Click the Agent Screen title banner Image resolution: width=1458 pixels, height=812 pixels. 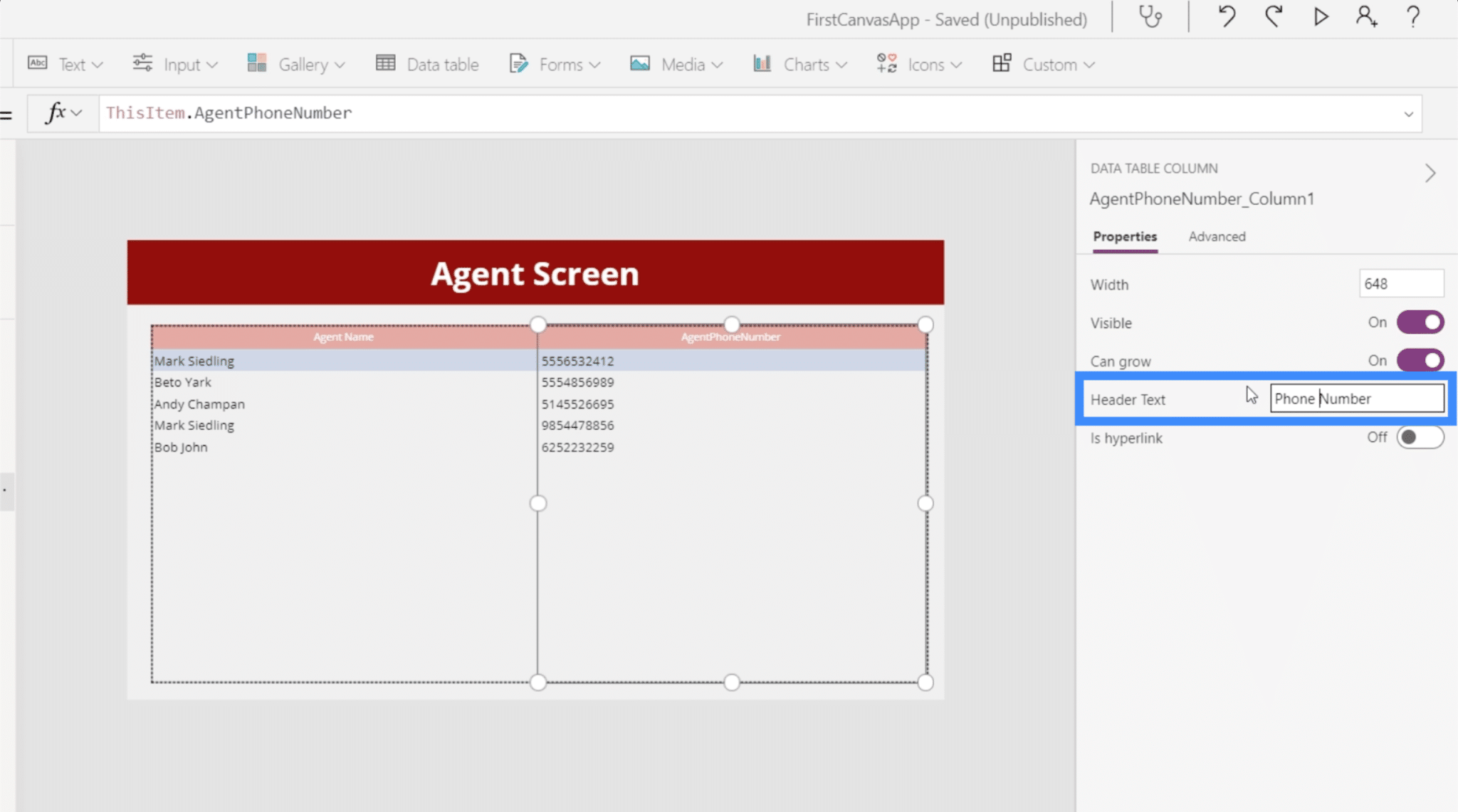pos(535,273)
